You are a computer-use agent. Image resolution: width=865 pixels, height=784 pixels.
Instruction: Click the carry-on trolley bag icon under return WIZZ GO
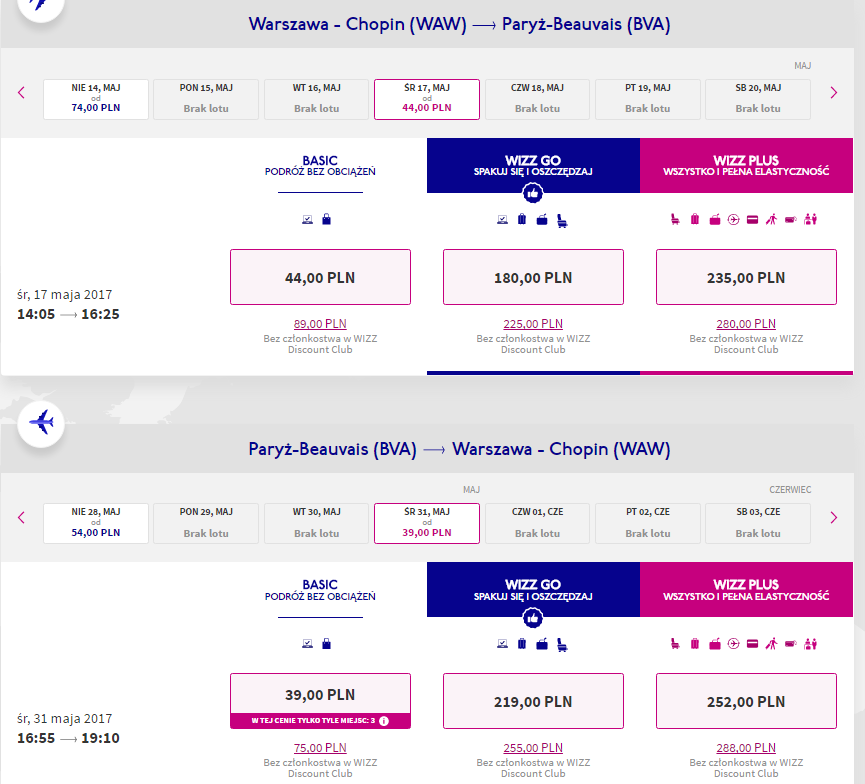click(542, 644)
